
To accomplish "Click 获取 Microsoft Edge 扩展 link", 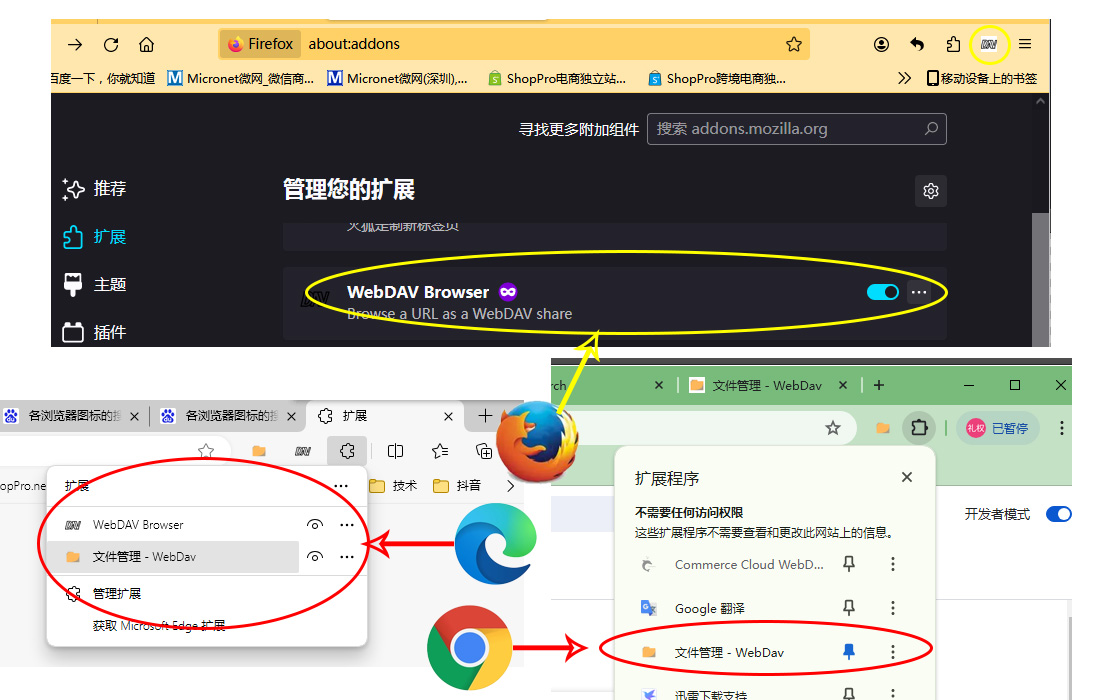I will [159, 626].
